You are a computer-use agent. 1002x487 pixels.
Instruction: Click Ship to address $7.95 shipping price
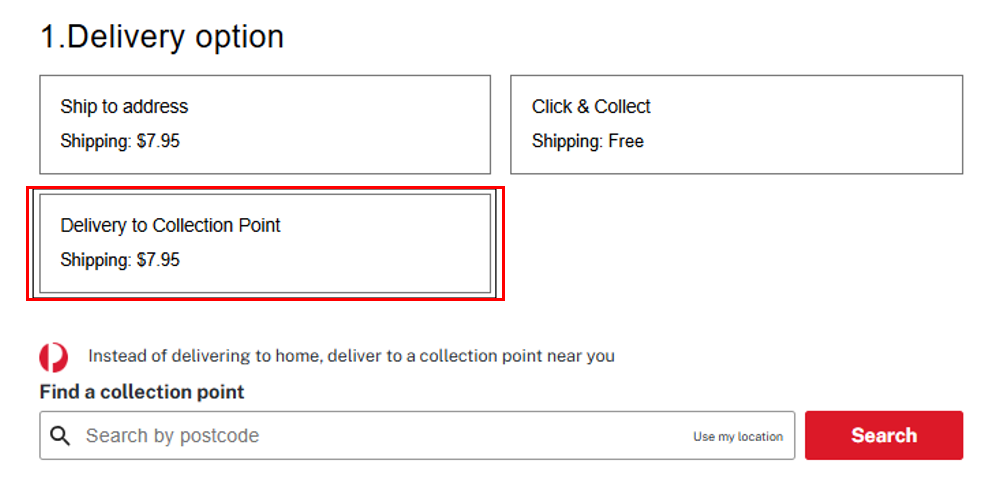pyautogui.click(x=120, y=142)
